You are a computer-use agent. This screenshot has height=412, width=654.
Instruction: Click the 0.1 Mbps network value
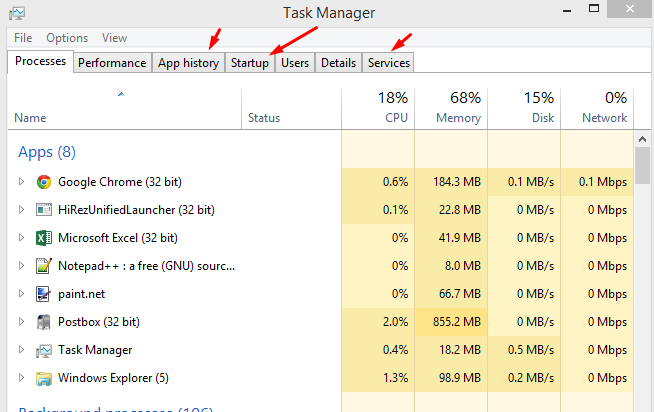603,182
